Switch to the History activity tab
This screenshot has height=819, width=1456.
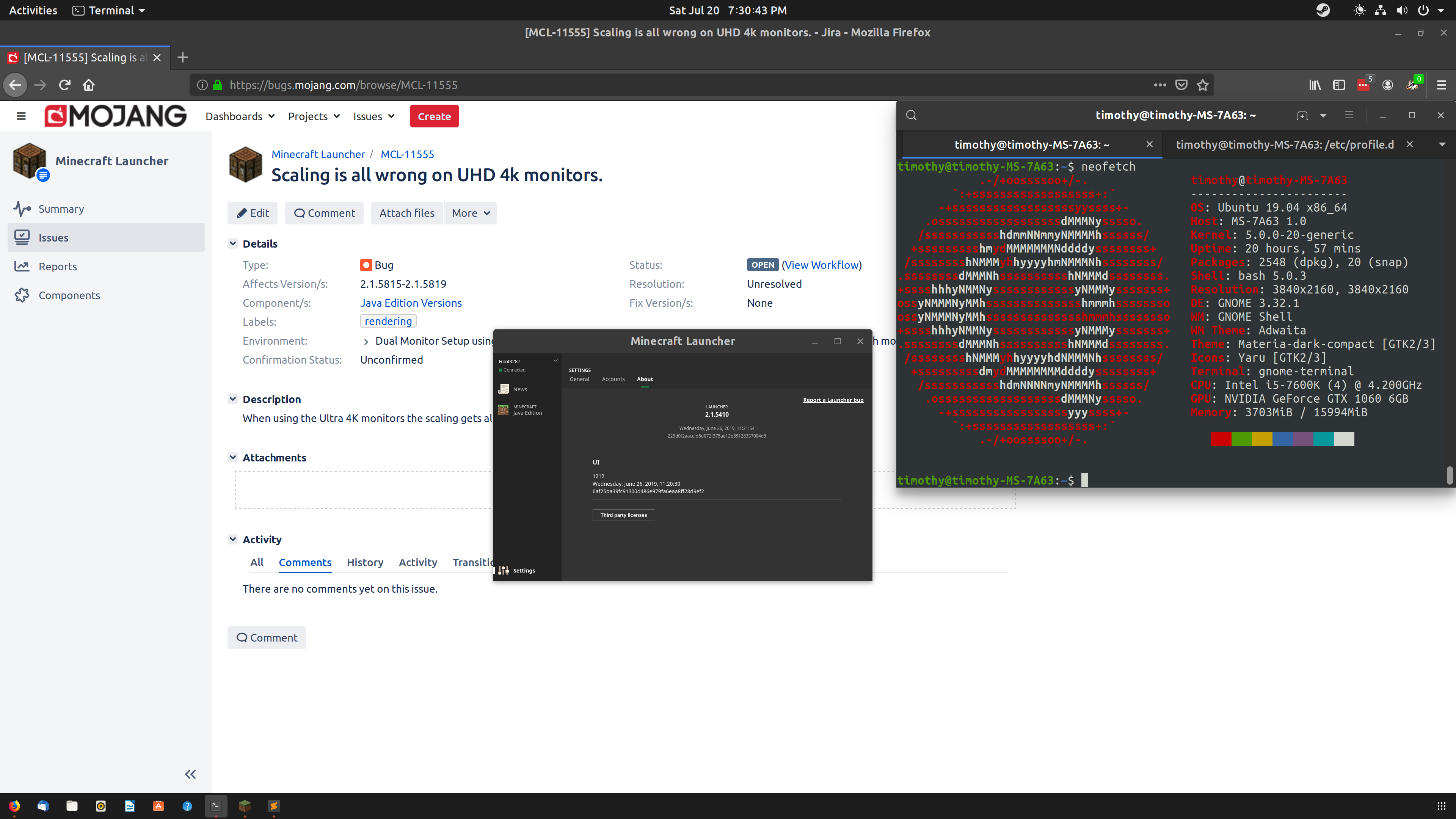364,562
